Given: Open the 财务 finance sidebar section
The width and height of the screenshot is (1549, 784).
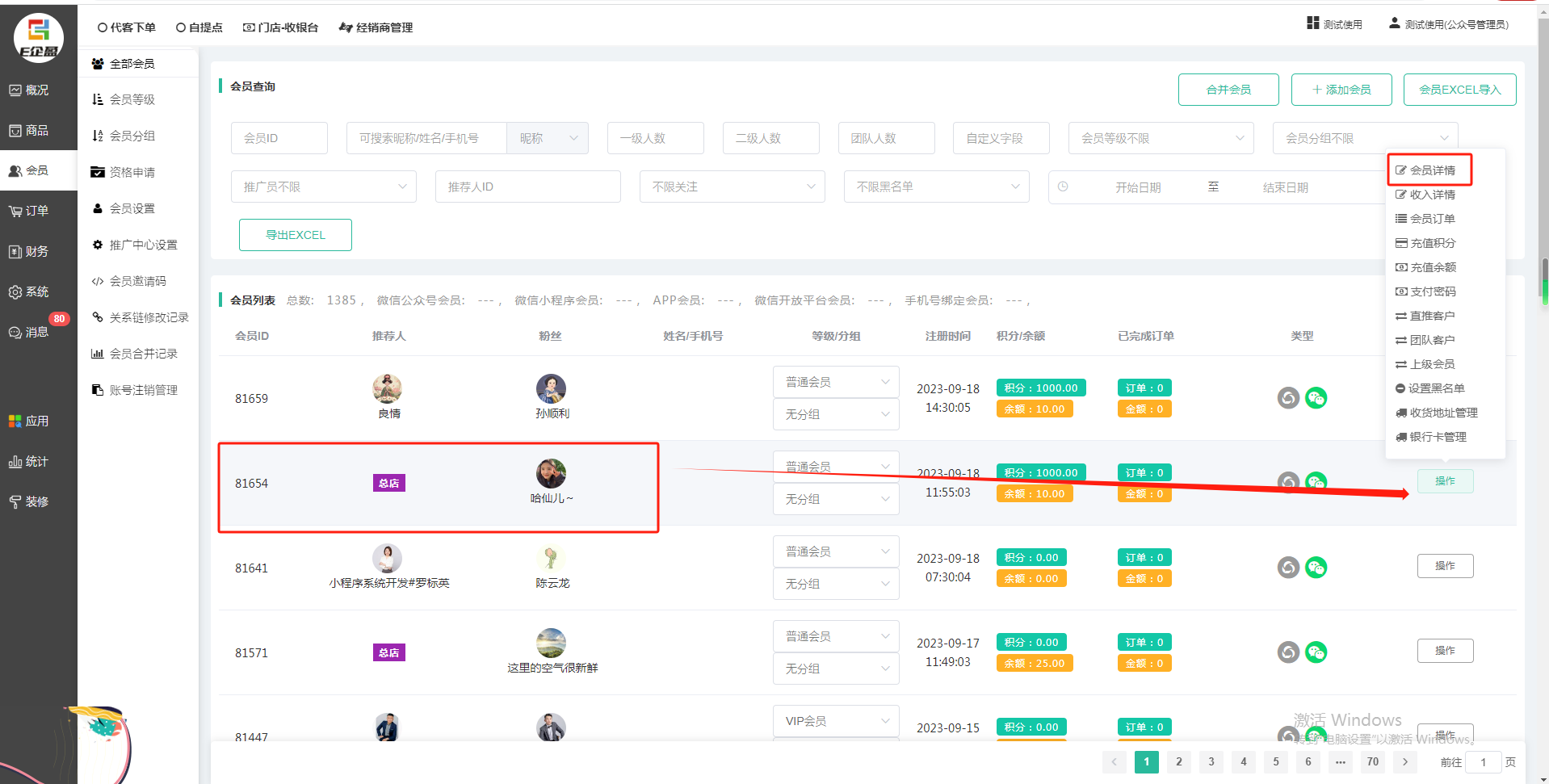Looking at the screenshot, I should point(29,252).
